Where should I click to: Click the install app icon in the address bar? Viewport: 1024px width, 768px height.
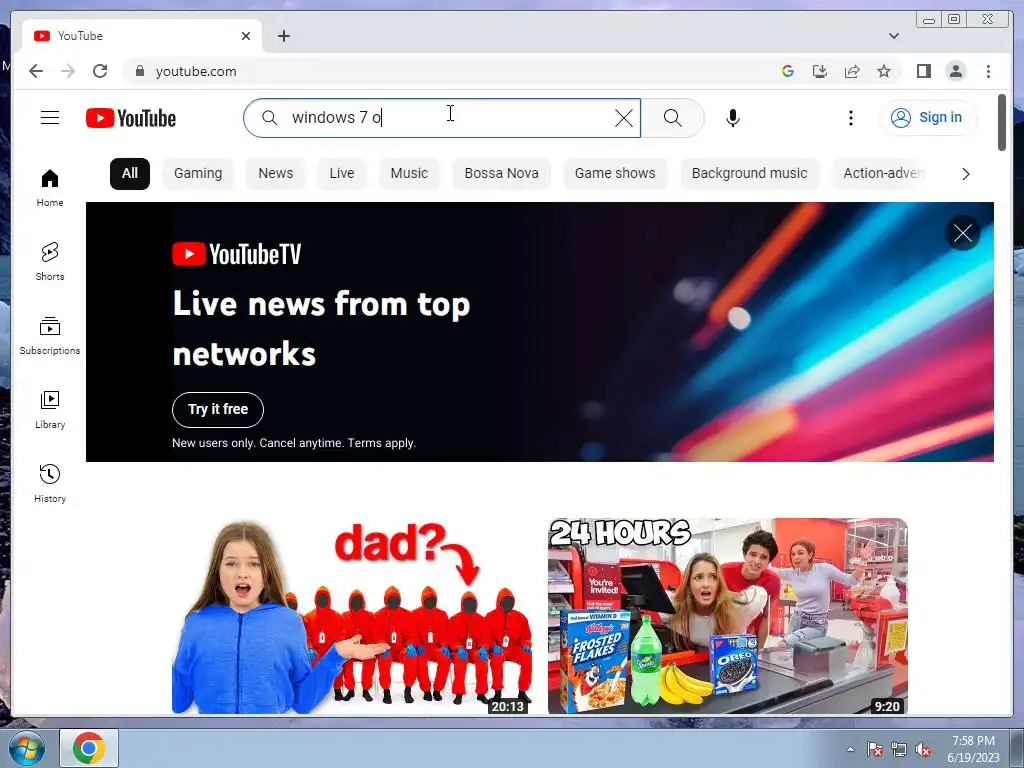pyautogui.click(x=820, y=71)
